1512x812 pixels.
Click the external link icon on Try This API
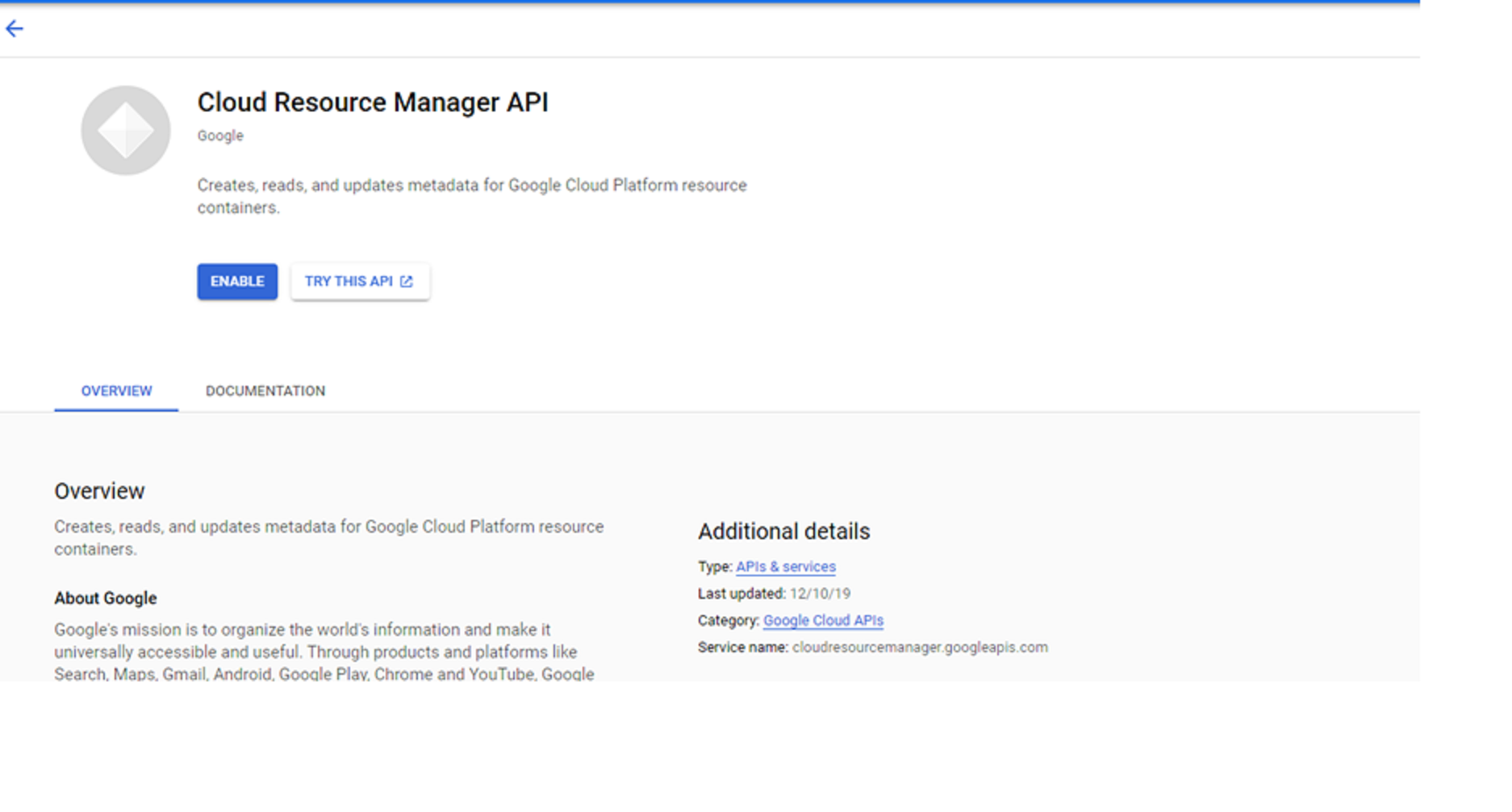coord(407,282)
